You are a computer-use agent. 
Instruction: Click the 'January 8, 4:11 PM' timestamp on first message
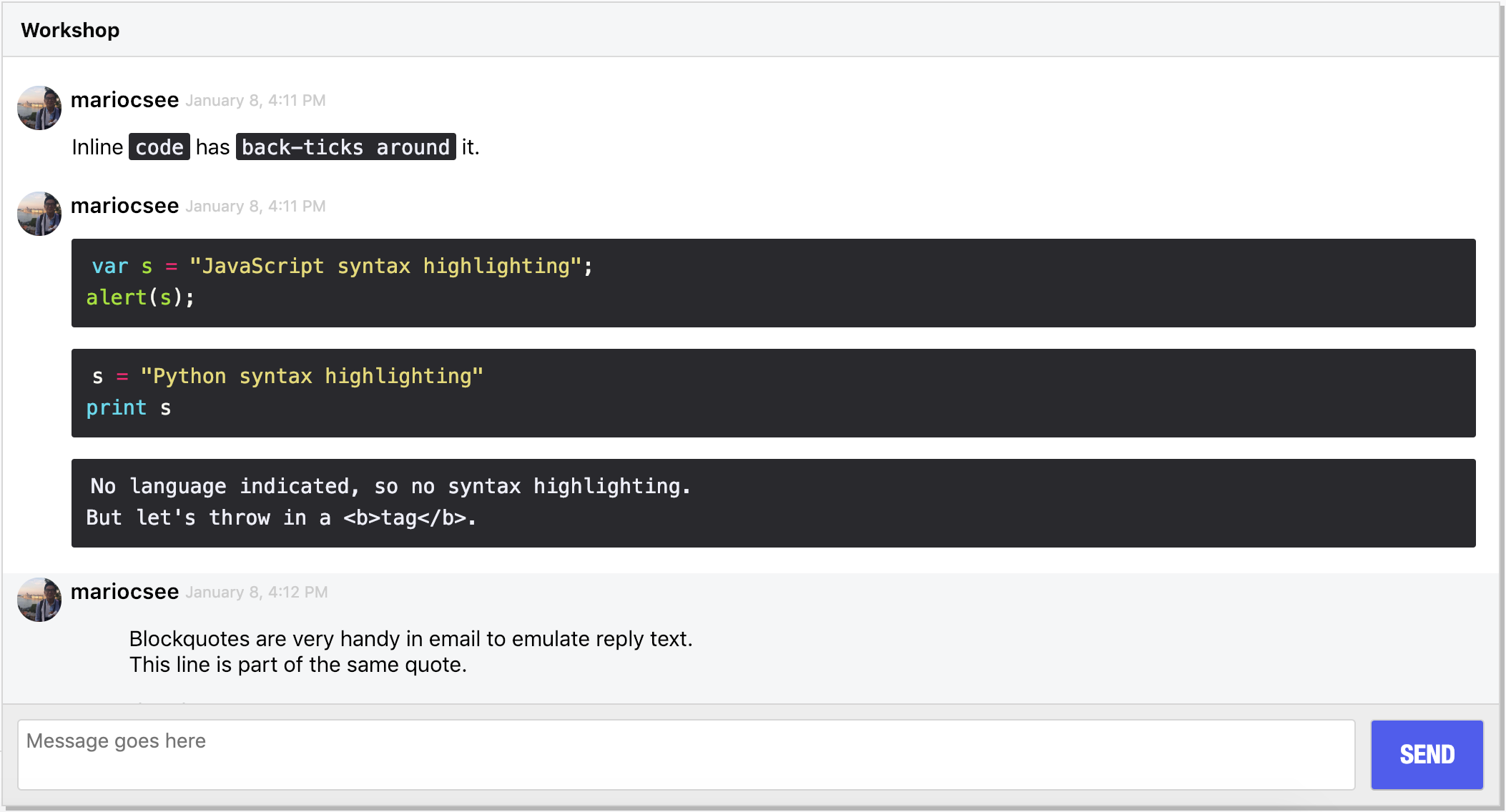(x=255, y=101)
